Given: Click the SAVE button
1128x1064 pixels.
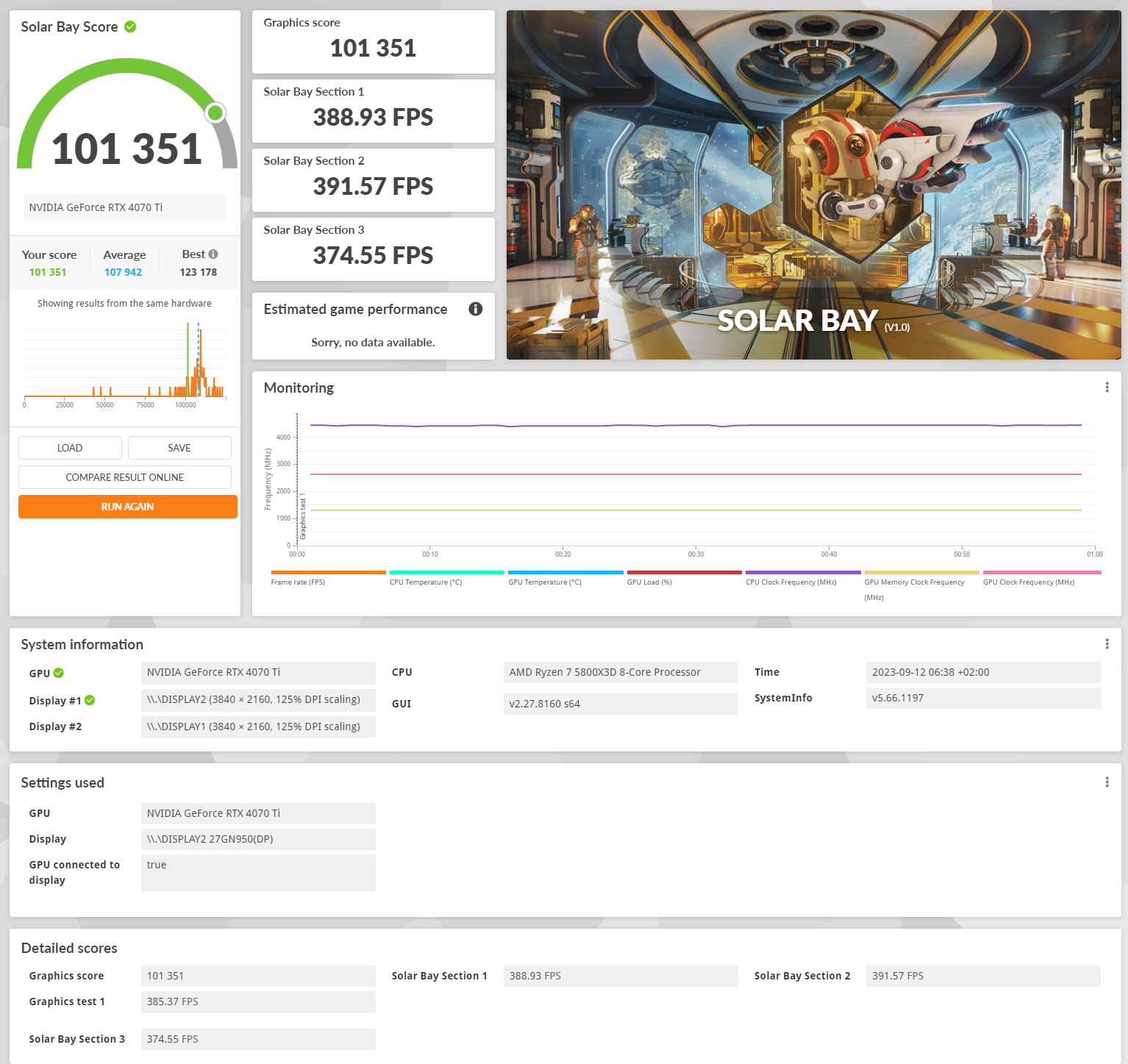Looking at the screenshot, I should [179, 448].
